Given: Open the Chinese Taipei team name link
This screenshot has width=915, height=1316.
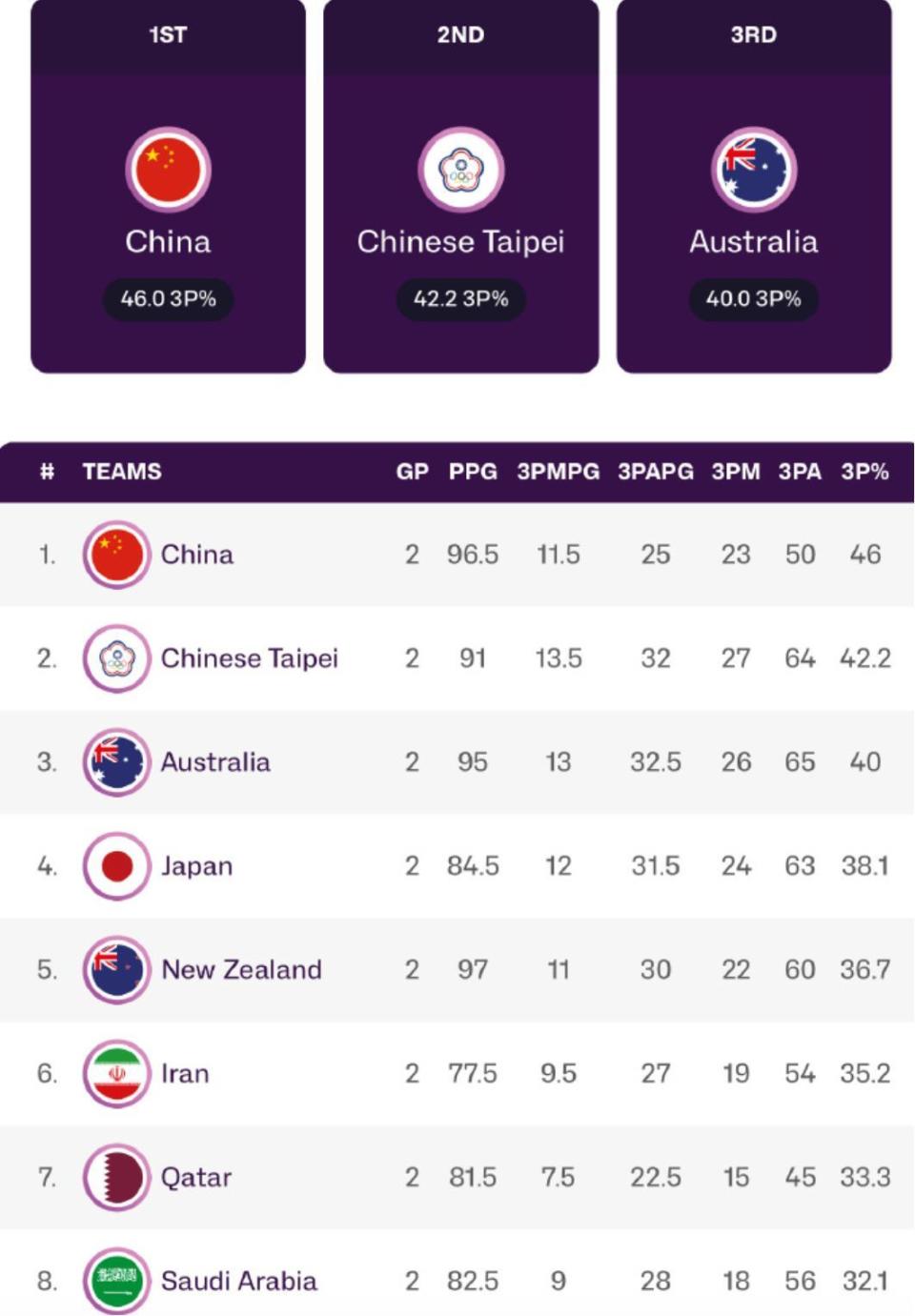Looking at the screenshot, I should tap(249, 658).
